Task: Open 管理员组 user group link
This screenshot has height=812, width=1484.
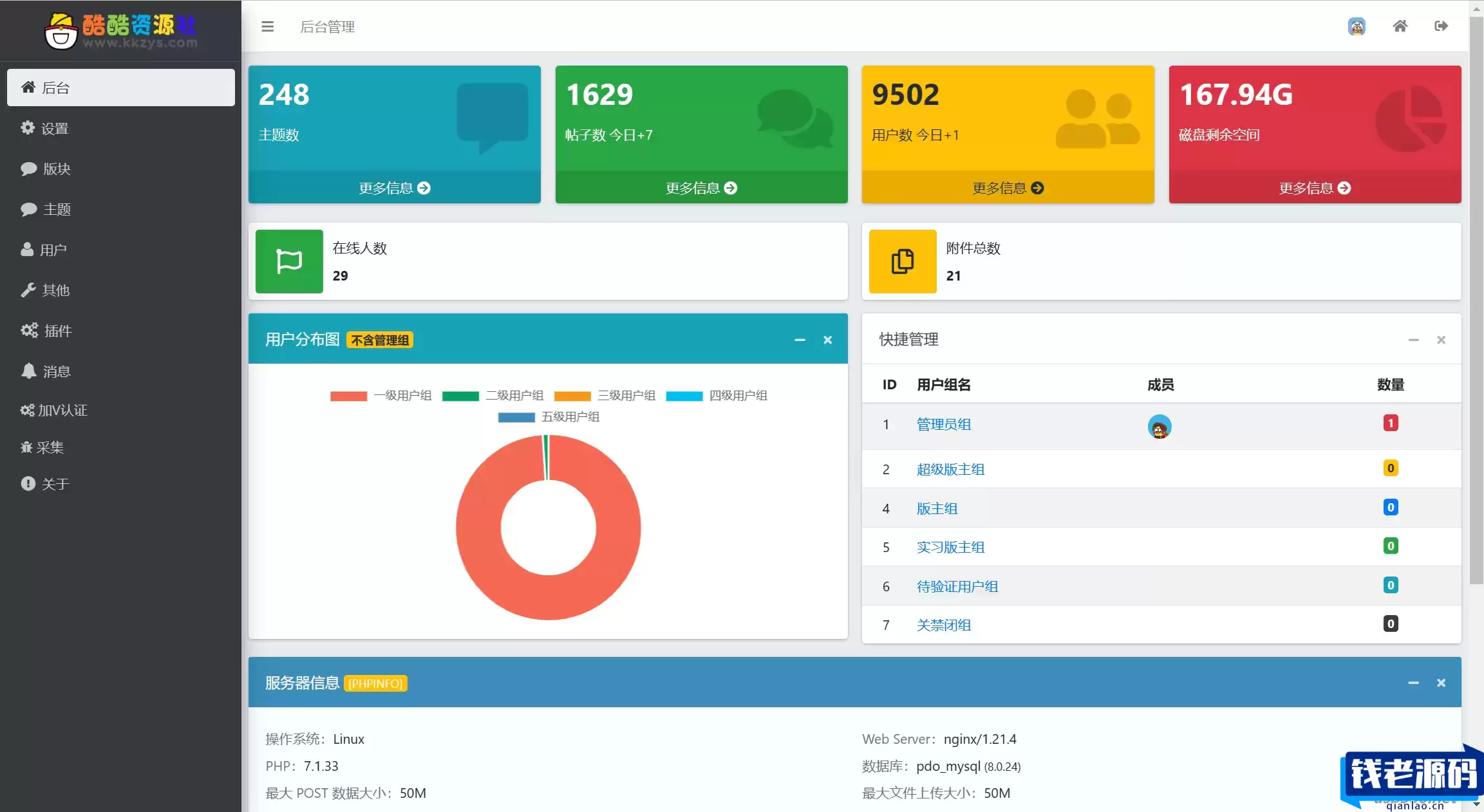Action: pos(944,425)
